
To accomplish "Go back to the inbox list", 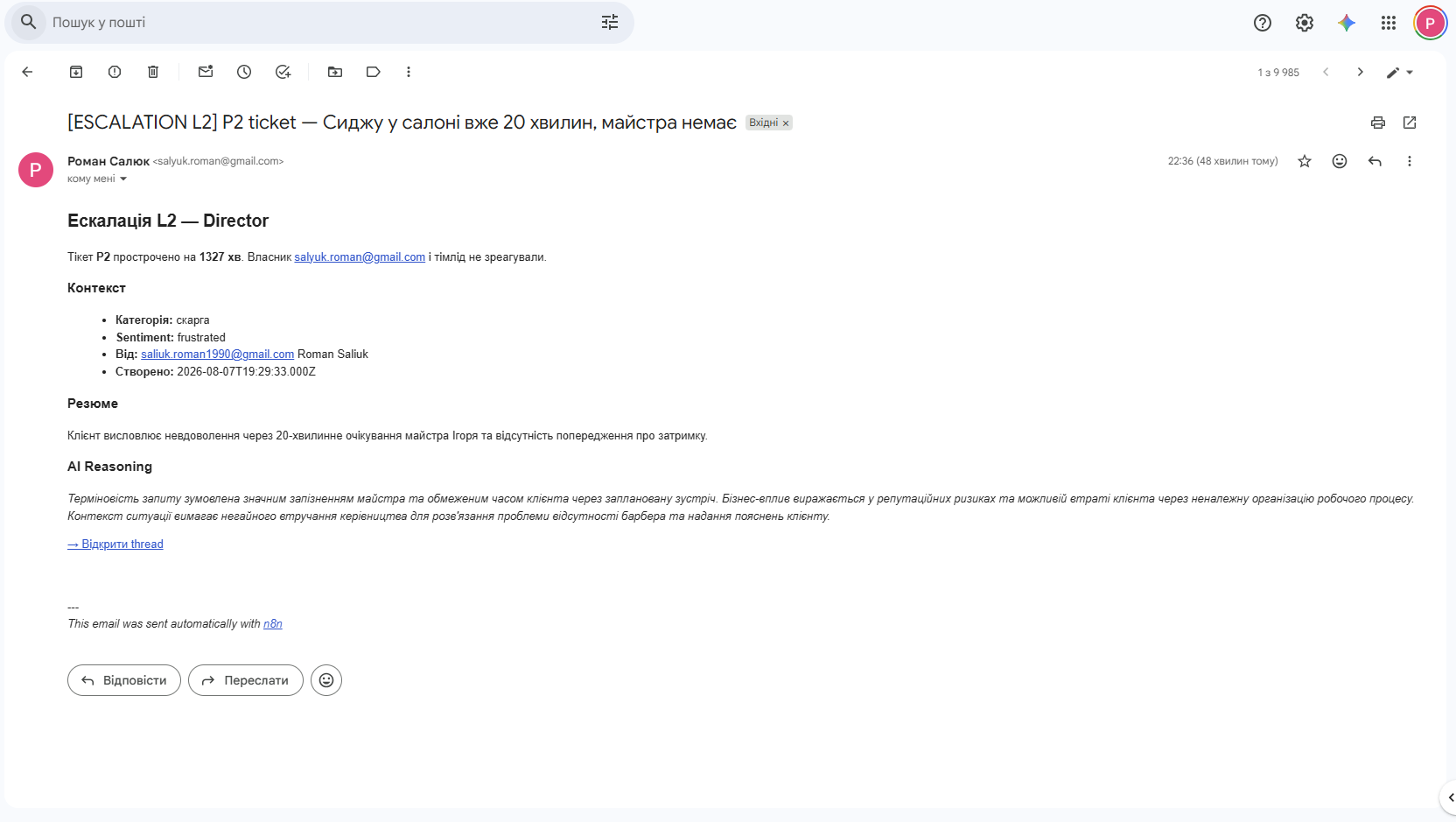I will pyautogui.click(x=27, y=72).
